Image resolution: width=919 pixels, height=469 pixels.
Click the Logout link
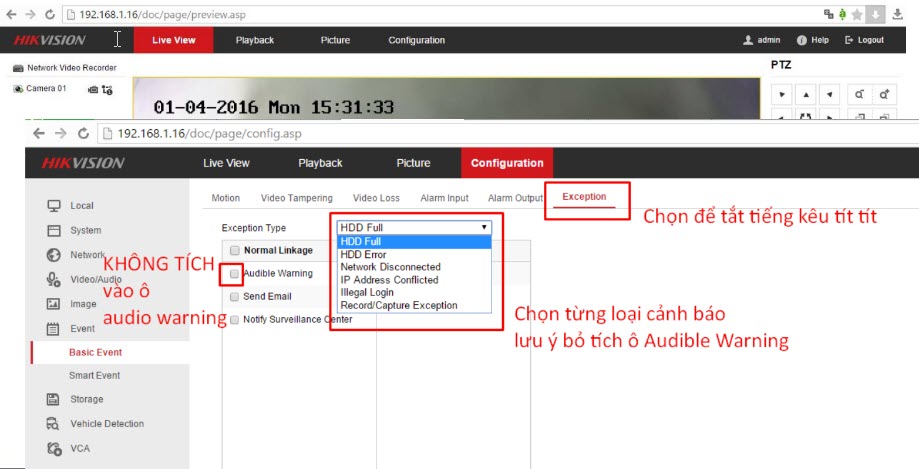pos(864,40)
